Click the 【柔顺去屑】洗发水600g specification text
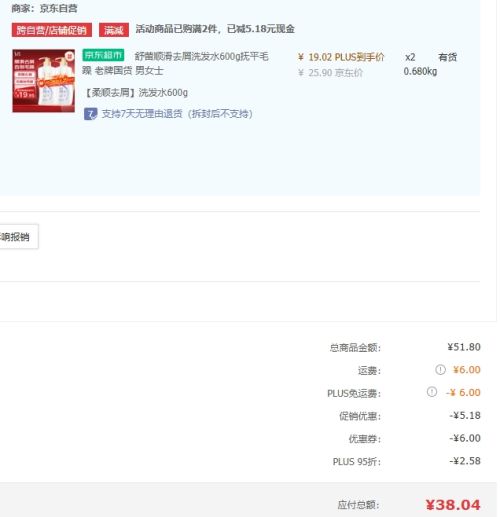This screenshot has height=517, width=500. point(136,93)
